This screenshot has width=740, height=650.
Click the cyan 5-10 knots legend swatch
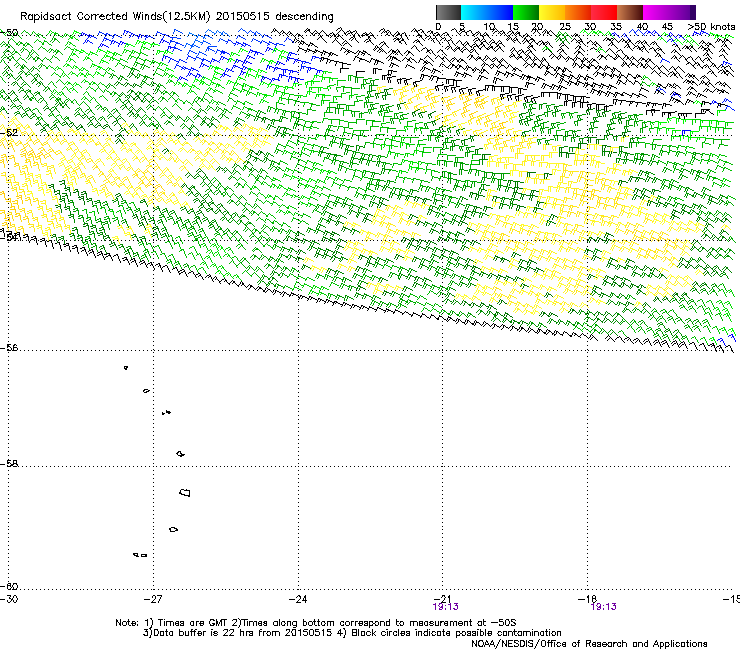pos(474,12)
